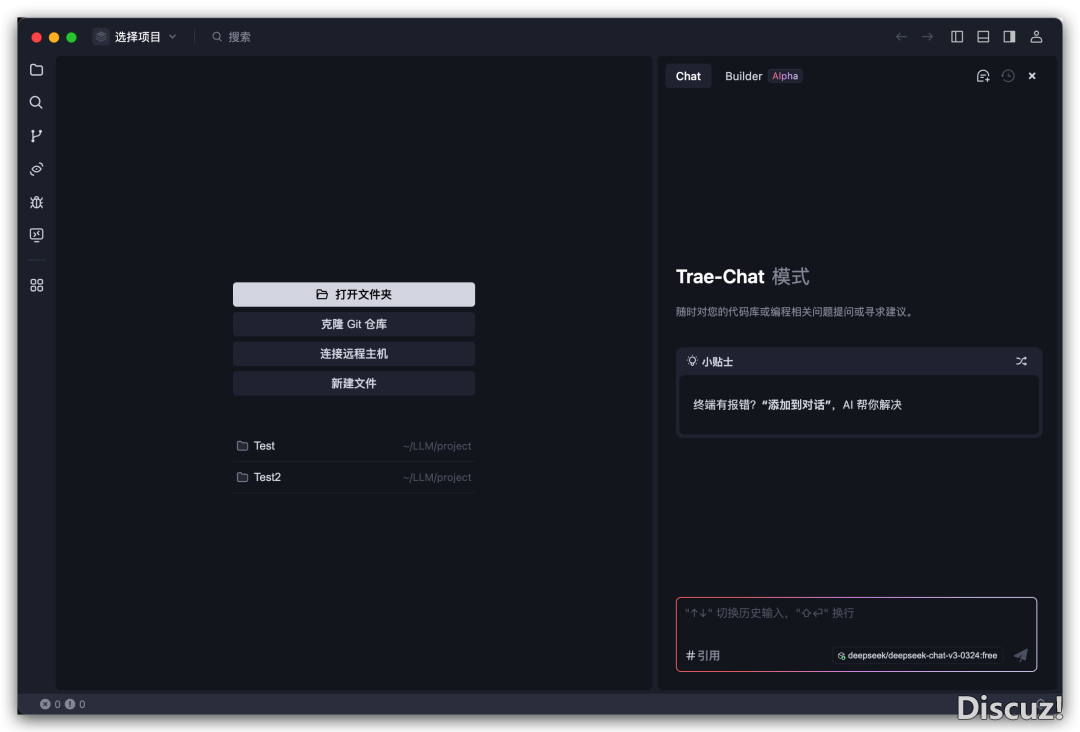Viewport: 1080px width, 732px height.
Task: Start a new chat session
Action: pyautogui.click(x=983, y=76)
